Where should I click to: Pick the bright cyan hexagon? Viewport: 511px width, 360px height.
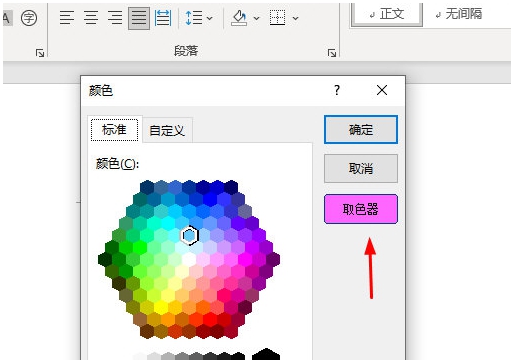pos(168,224)
